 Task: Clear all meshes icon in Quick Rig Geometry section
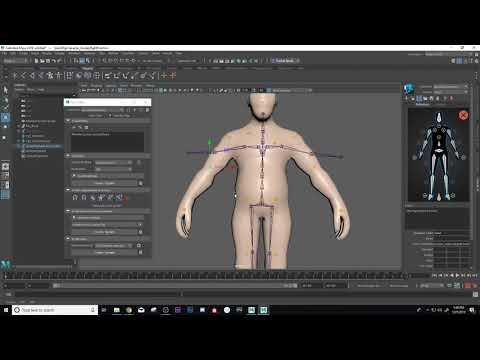(x=86, y=128)
